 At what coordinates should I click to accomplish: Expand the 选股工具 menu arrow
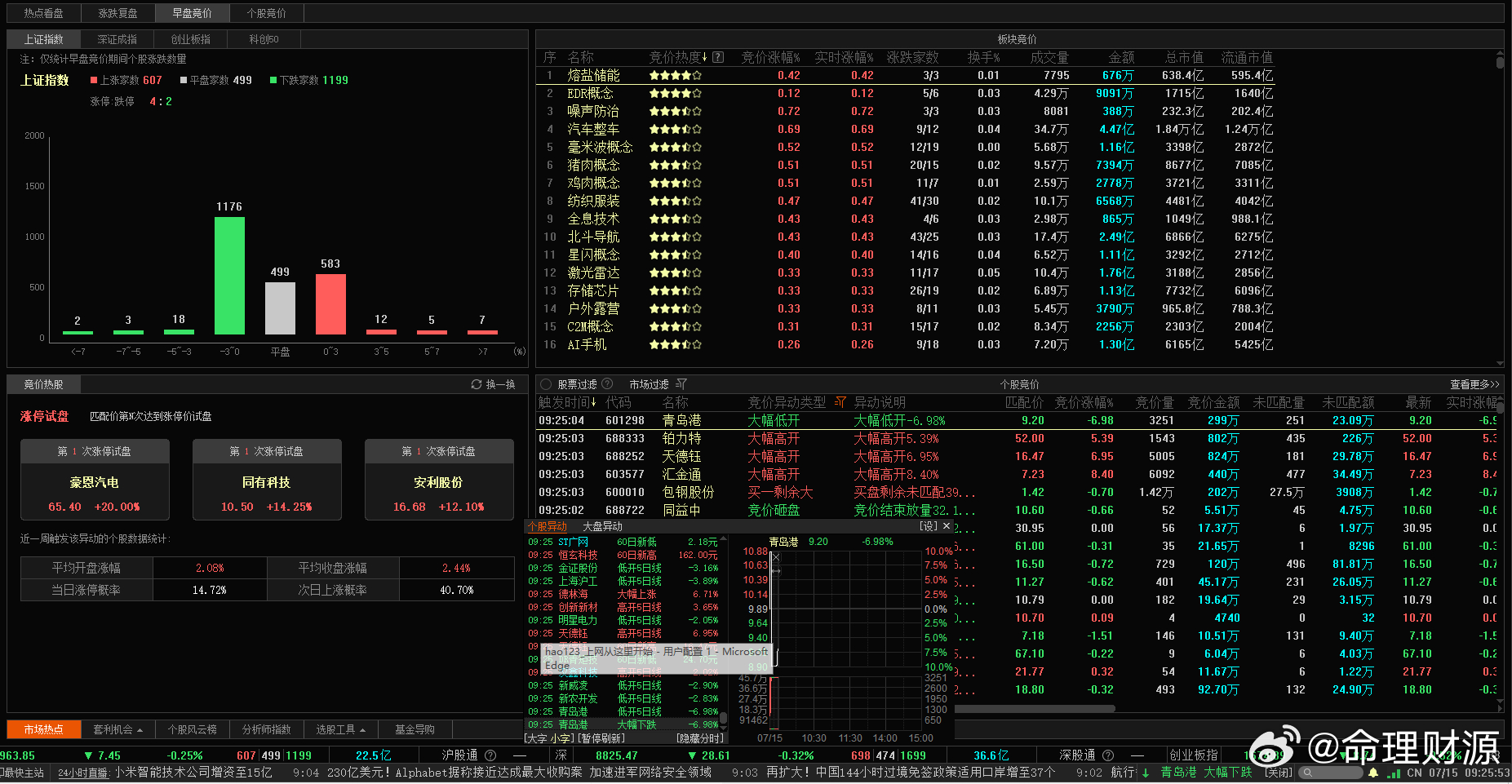click(362, 730)
